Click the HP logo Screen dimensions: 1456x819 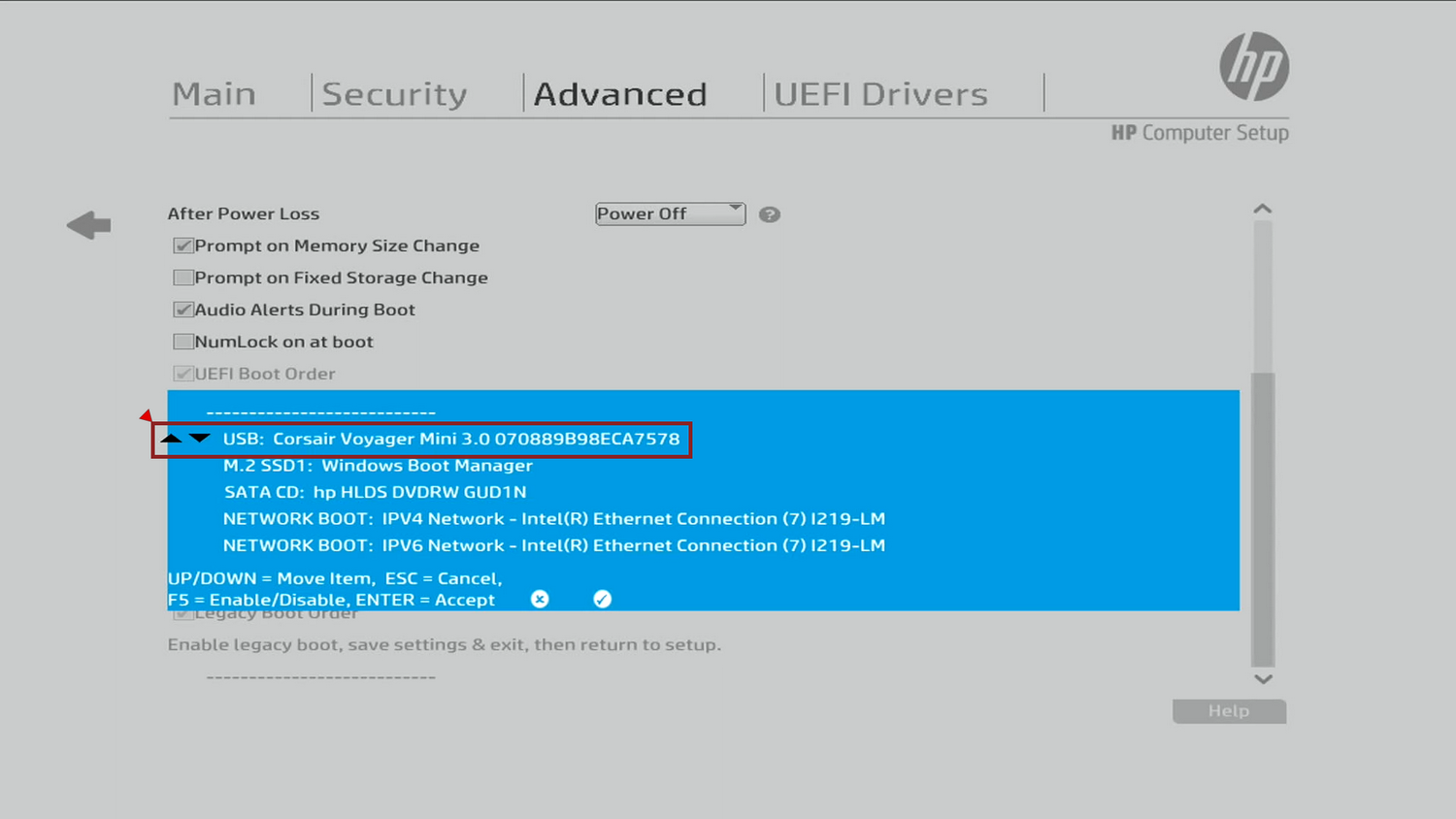[x=1256, y=68]
